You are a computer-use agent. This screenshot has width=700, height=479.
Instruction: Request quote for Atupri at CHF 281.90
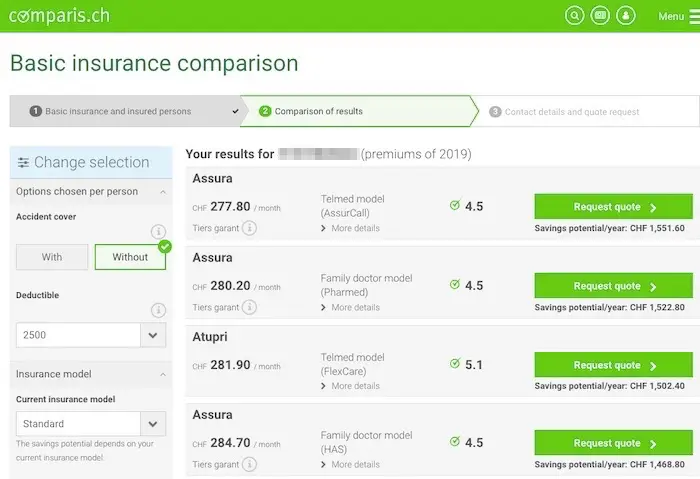point(613,365)
